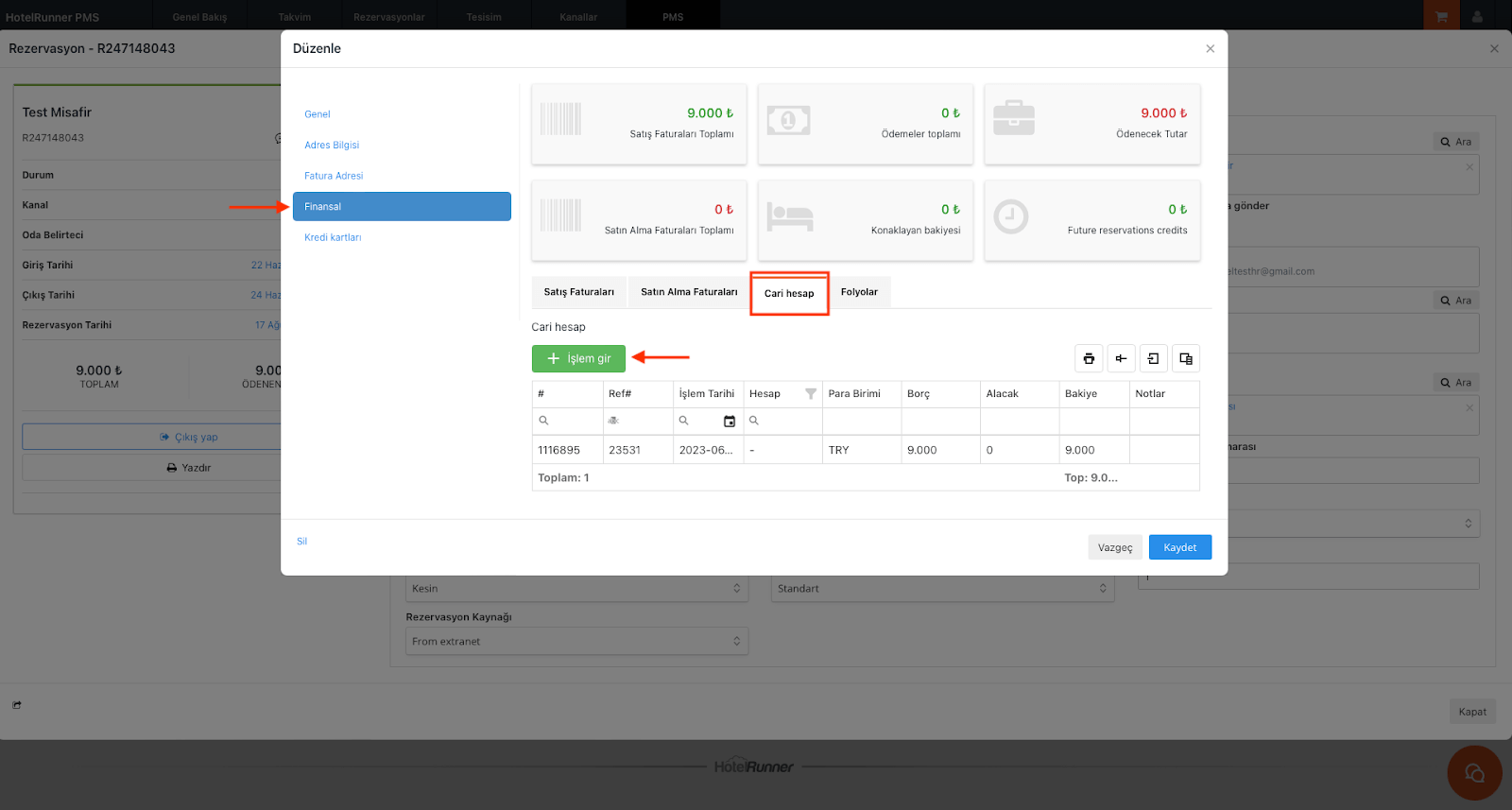Click the Sil link at dialog bottom

(x=301, y=542)
